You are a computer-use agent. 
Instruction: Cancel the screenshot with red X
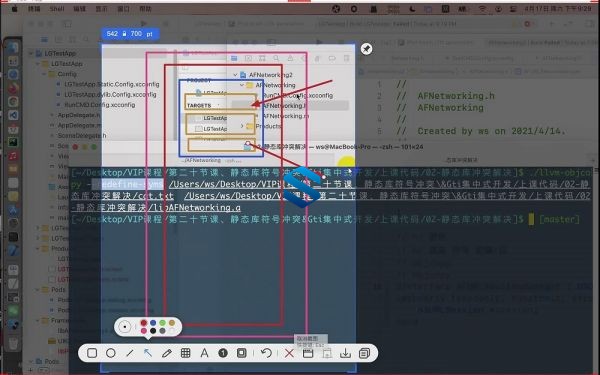(289, 353)
